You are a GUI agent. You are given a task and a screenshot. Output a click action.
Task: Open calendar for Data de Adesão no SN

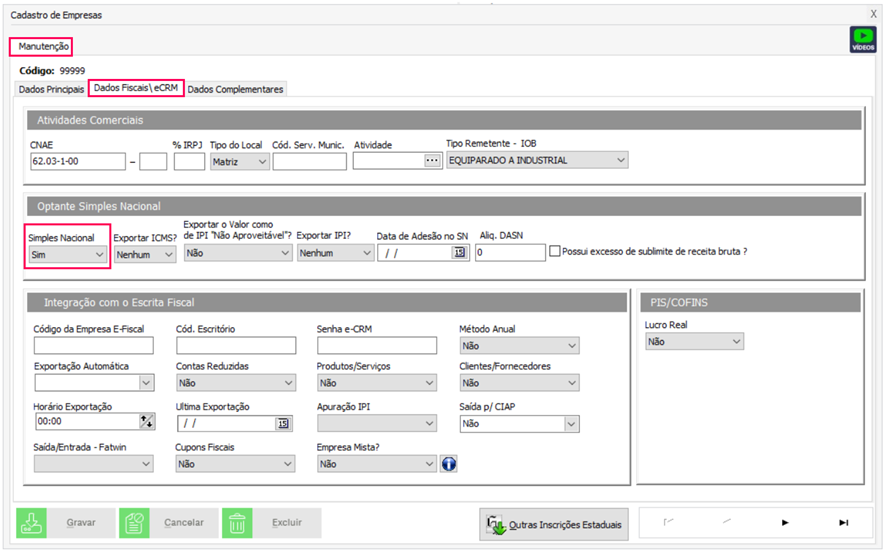pos(460,253)
